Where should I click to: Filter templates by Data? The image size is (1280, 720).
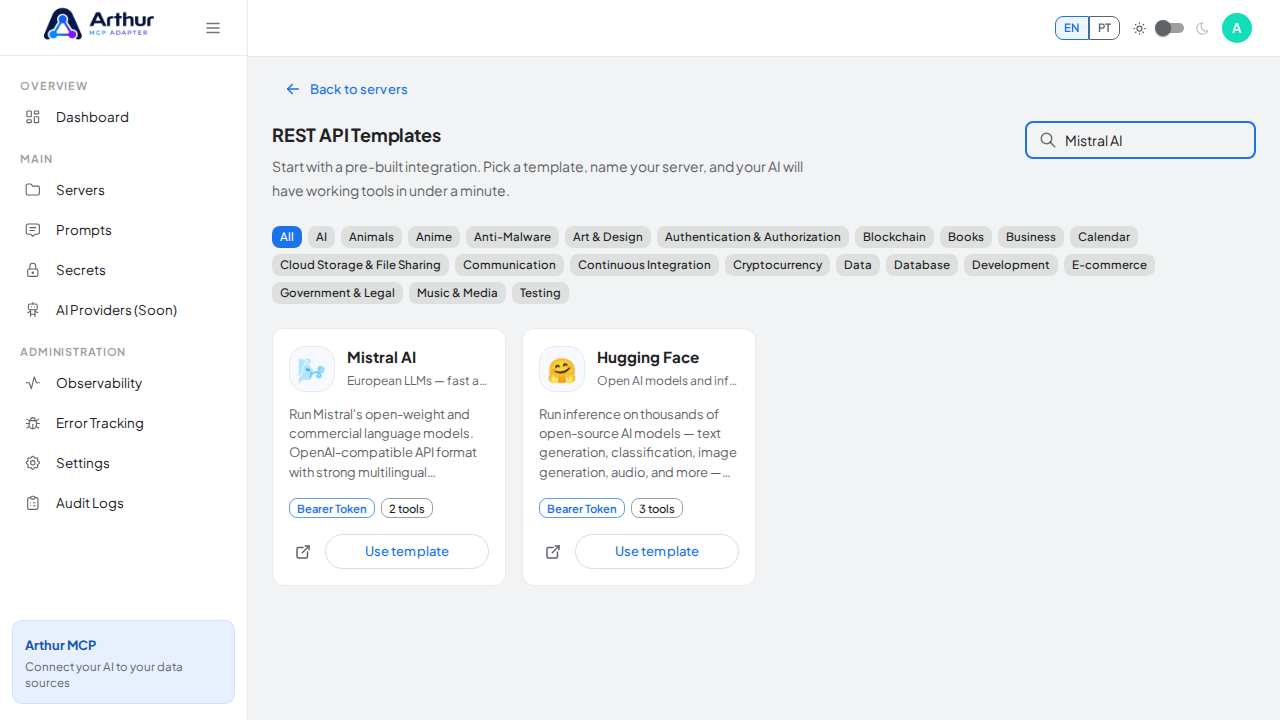tap(858, 265)
